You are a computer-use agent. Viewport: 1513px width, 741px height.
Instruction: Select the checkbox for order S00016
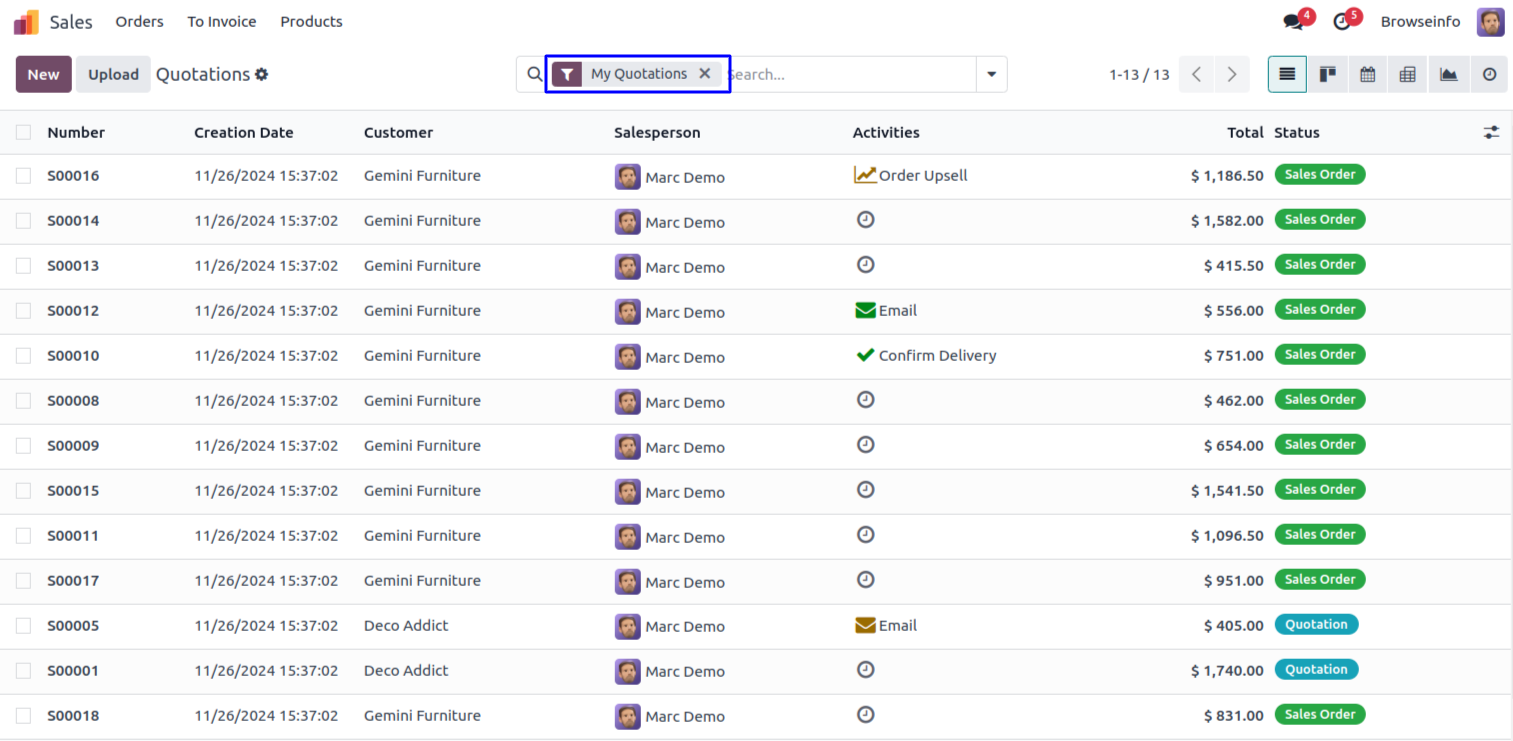(24, 176)
